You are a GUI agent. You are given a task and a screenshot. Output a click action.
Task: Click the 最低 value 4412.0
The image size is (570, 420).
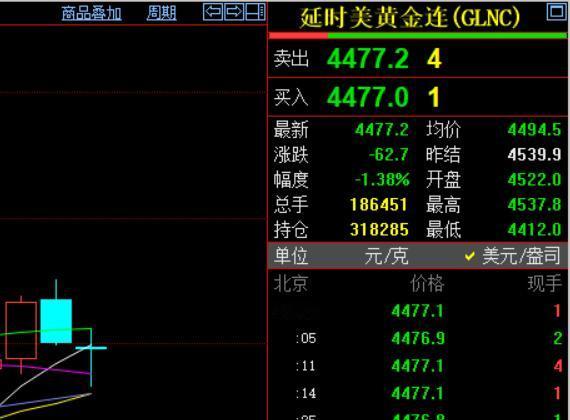point(534,229)
